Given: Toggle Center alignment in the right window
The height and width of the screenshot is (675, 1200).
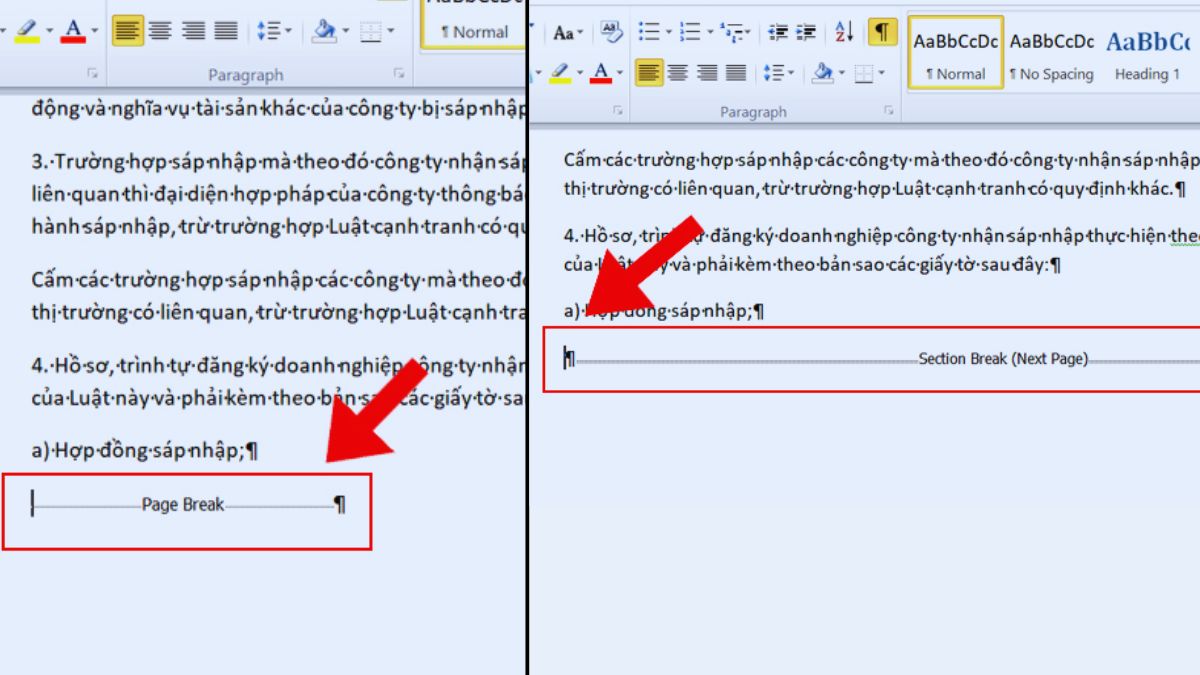Looking at the screenshot, I should click(x=677, y=72).
